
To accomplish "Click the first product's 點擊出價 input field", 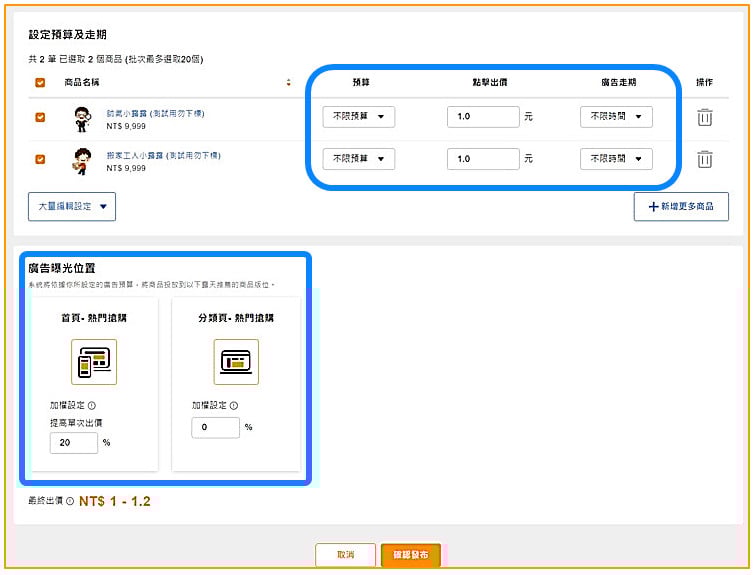I will [x=483, y=117].
